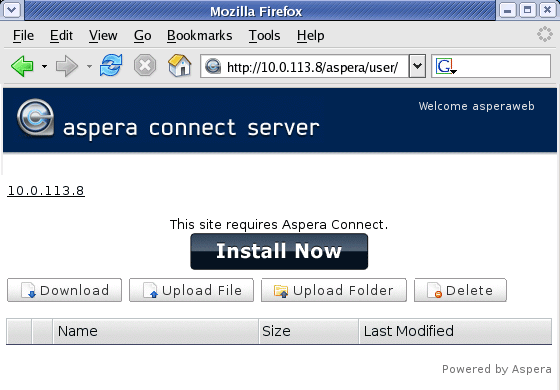
Task: Expand the address bar URL dropdown
Action: (x=417, y=66)
